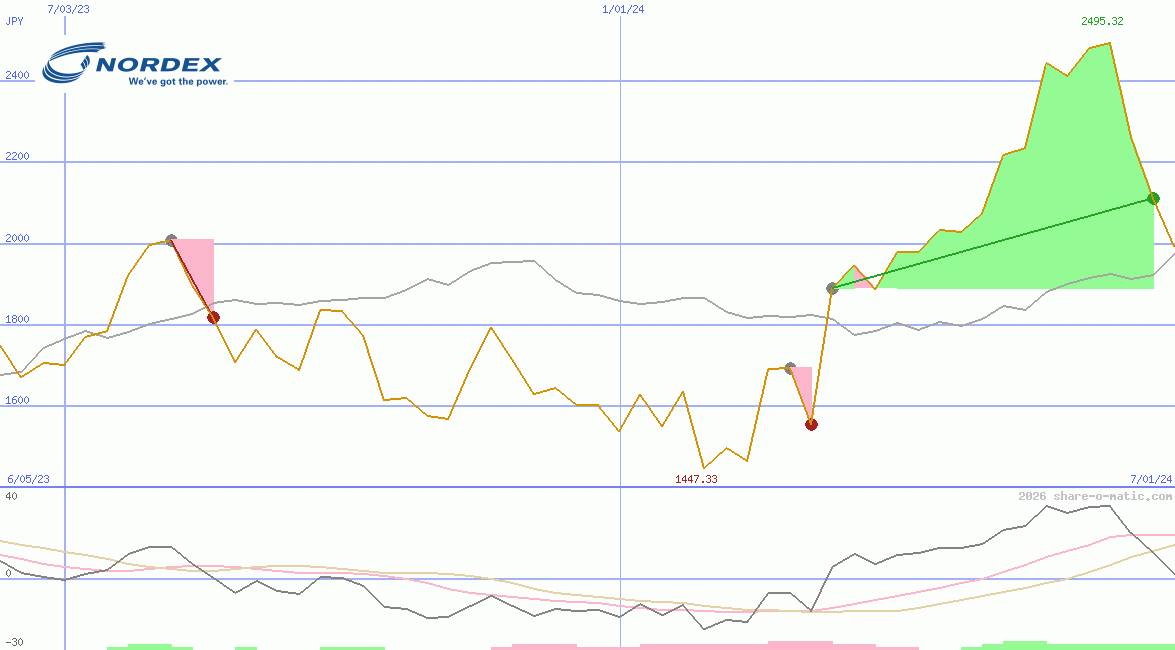This screenshot has height=650, width=1175.
Task: Click the 1/01/24 date label
Action: 623,9
